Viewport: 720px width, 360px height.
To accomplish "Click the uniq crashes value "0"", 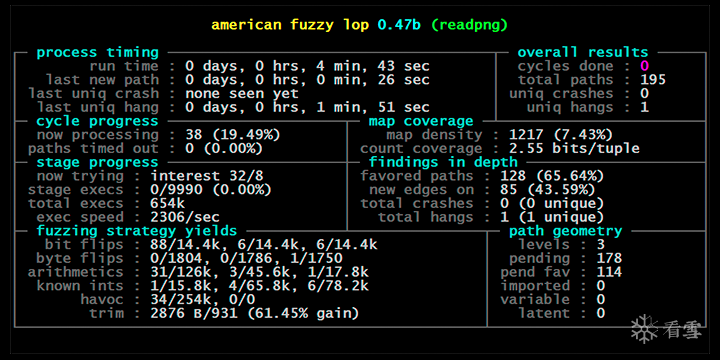I will (x=645, y=94).
